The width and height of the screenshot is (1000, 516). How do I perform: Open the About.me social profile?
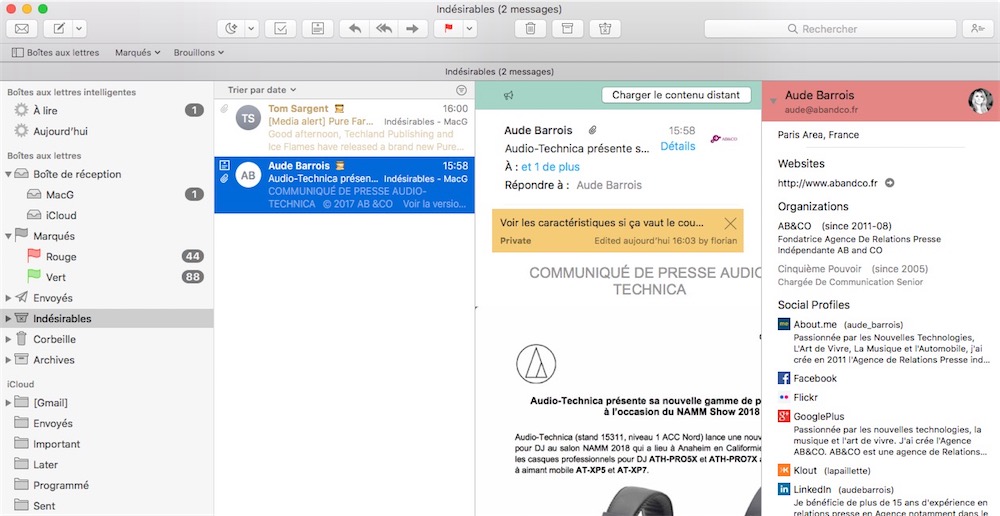pos(814,324)
